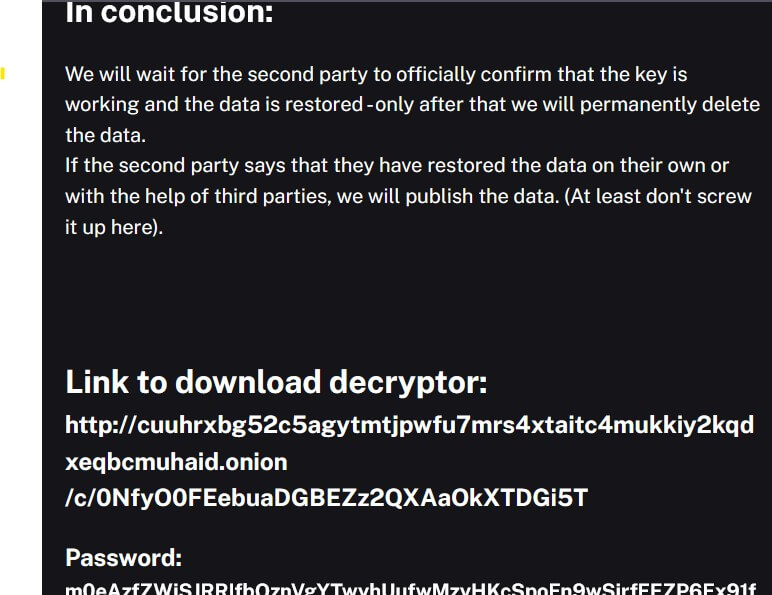
Task: Click the phrase "we will publish the data"
Action: coord(447,196)
